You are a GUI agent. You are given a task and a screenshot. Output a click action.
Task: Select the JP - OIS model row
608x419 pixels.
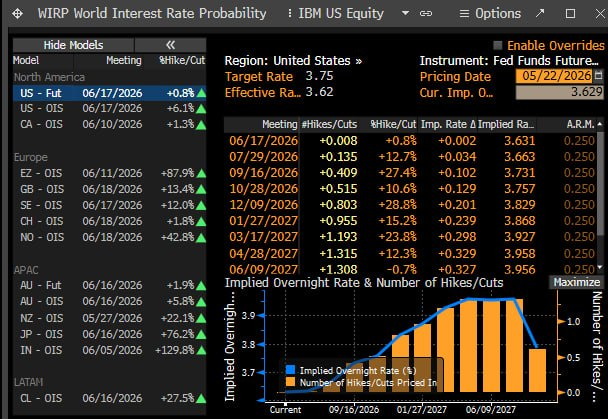point(109,334)
